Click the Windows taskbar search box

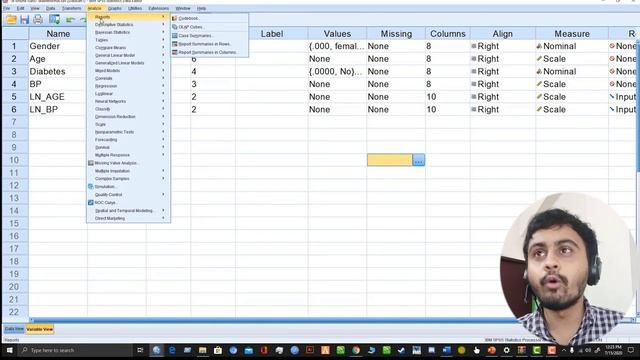[76, 350]
